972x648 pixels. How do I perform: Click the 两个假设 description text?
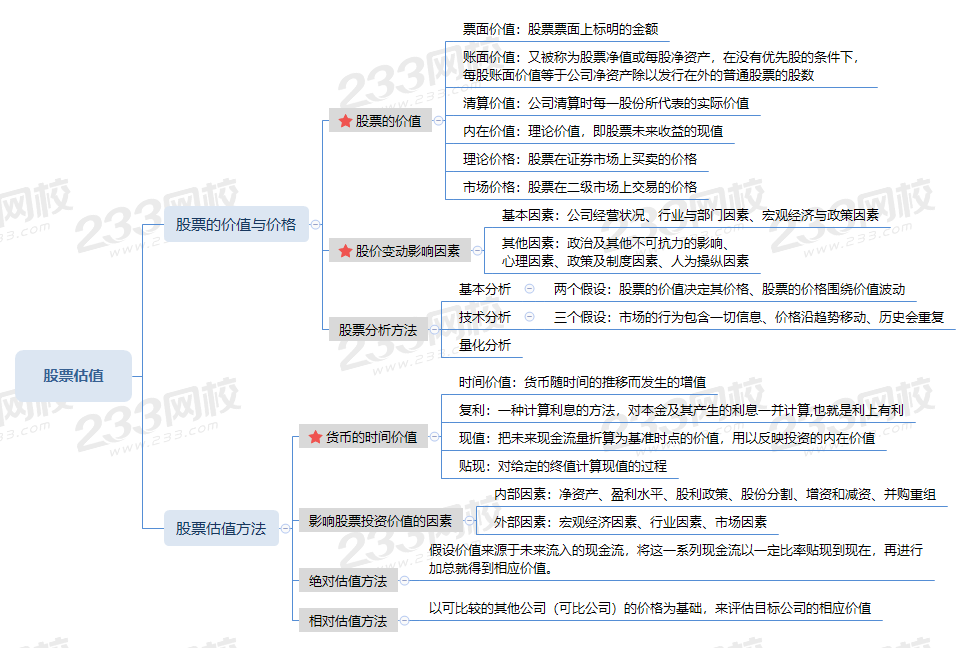tap(729, 289)
